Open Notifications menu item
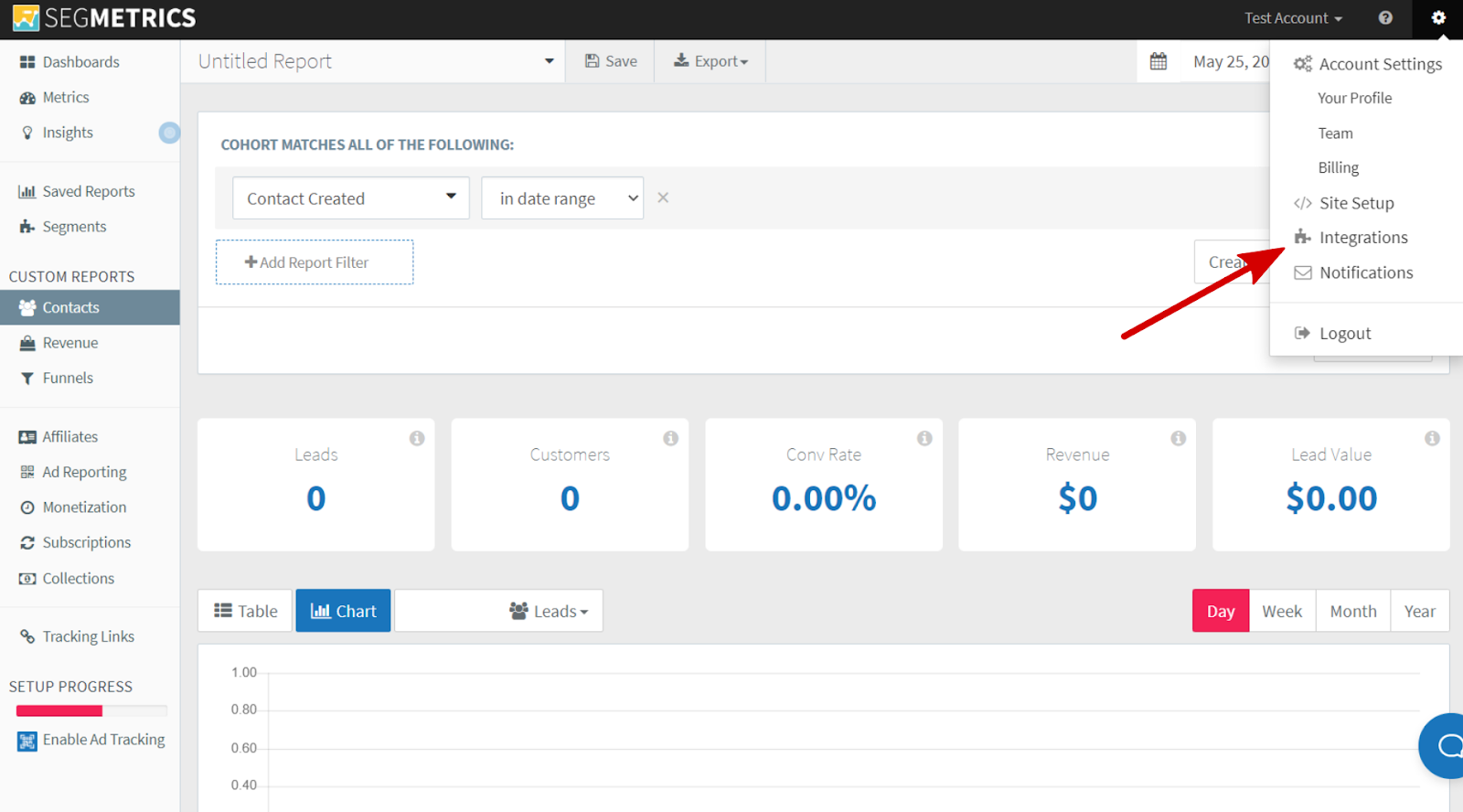Viewport: 1463px width, 812px height. [1354, 272]
